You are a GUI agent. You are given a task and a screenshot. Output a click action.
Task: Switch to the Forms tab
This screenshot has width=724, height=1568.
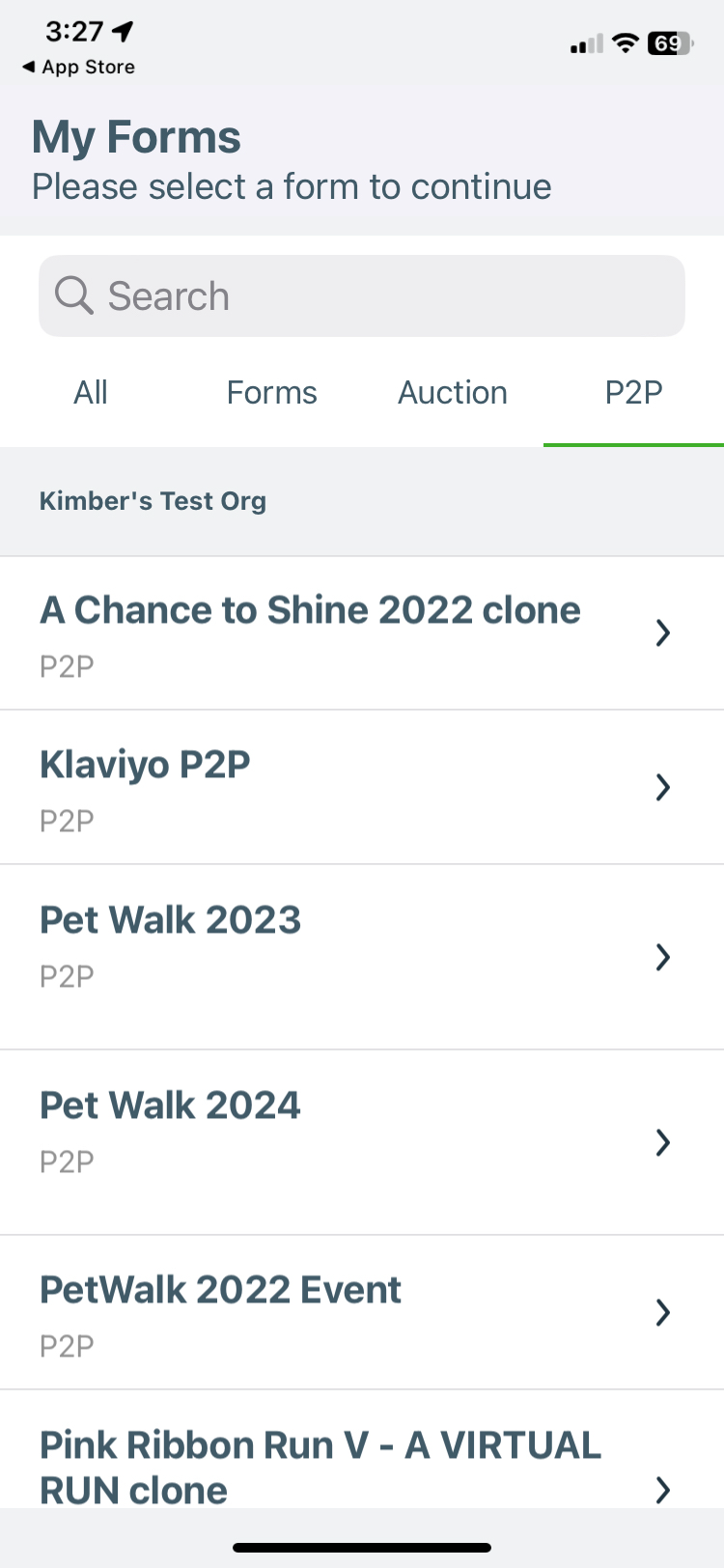(x=271, y=393)
